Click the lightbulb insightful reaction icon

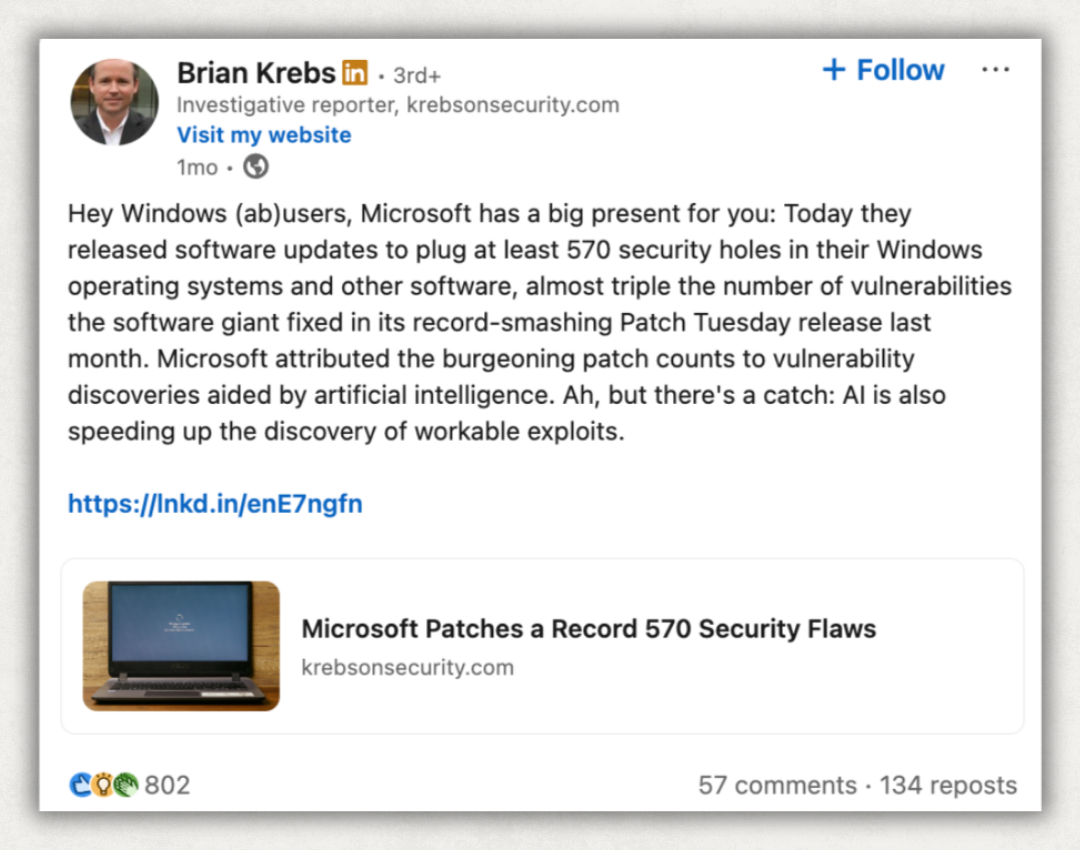click(x=103, y=785)
